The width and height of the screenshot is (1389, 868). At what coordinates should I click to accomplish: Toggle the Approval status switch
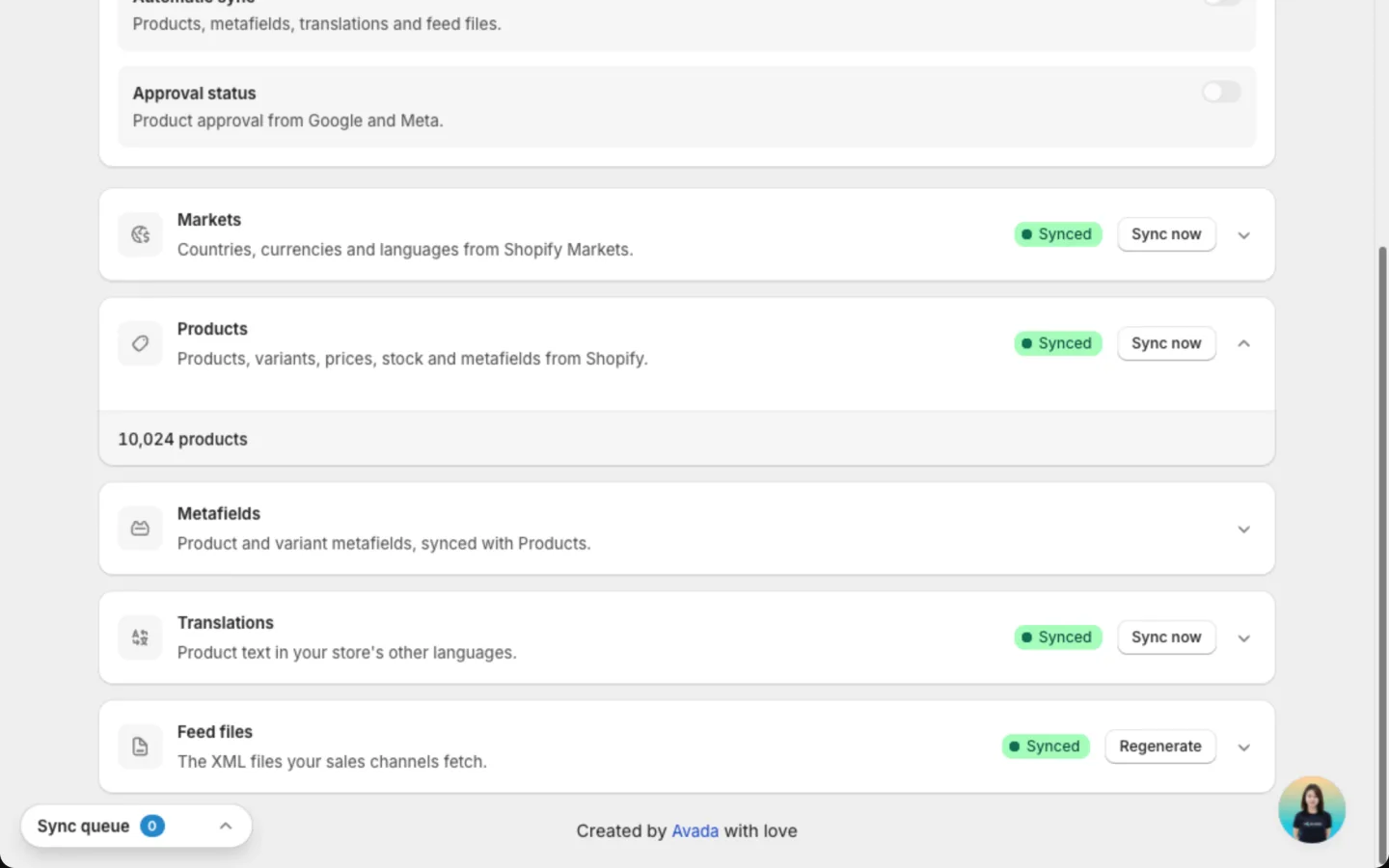pos(1221,92)
